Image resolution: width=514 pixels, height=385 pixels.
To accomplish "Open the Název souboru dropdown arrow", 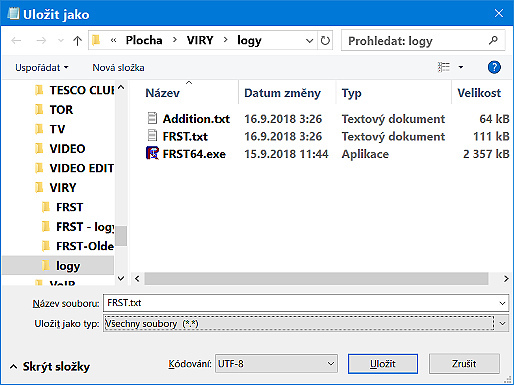I will tap(502, 303).
